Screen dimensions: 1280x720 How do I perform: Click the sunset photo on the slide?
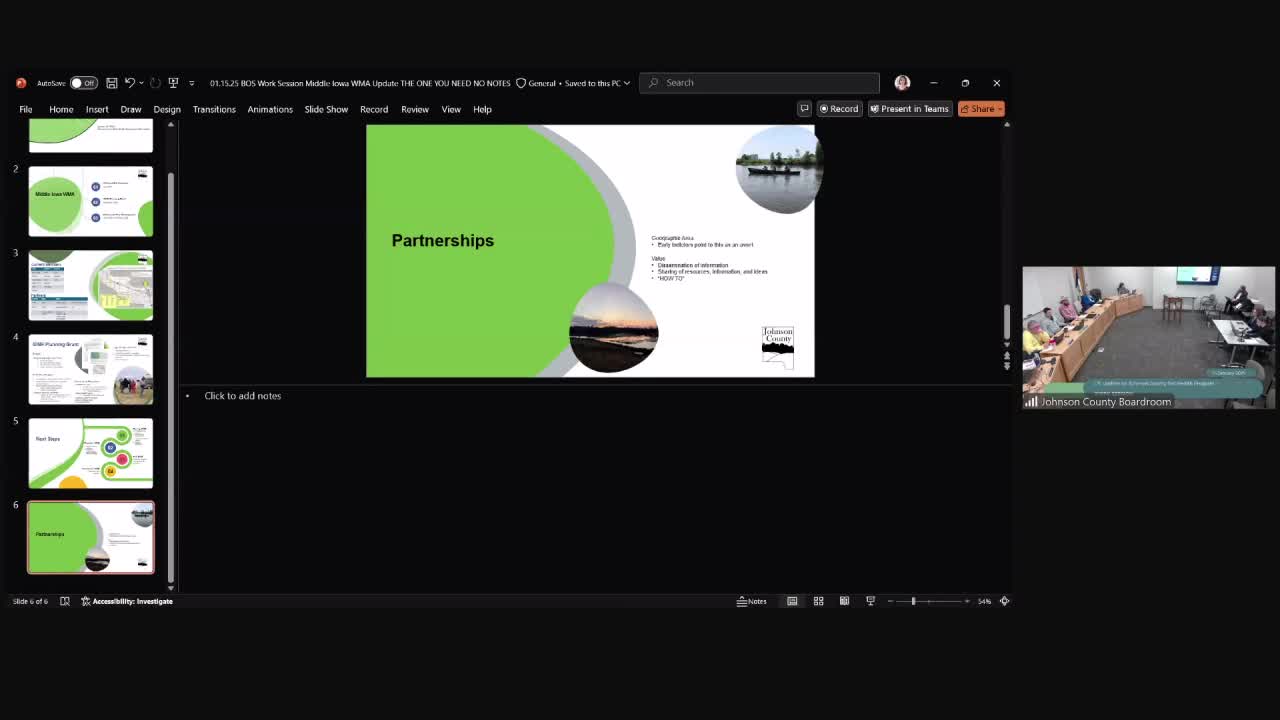click(613, 328)
